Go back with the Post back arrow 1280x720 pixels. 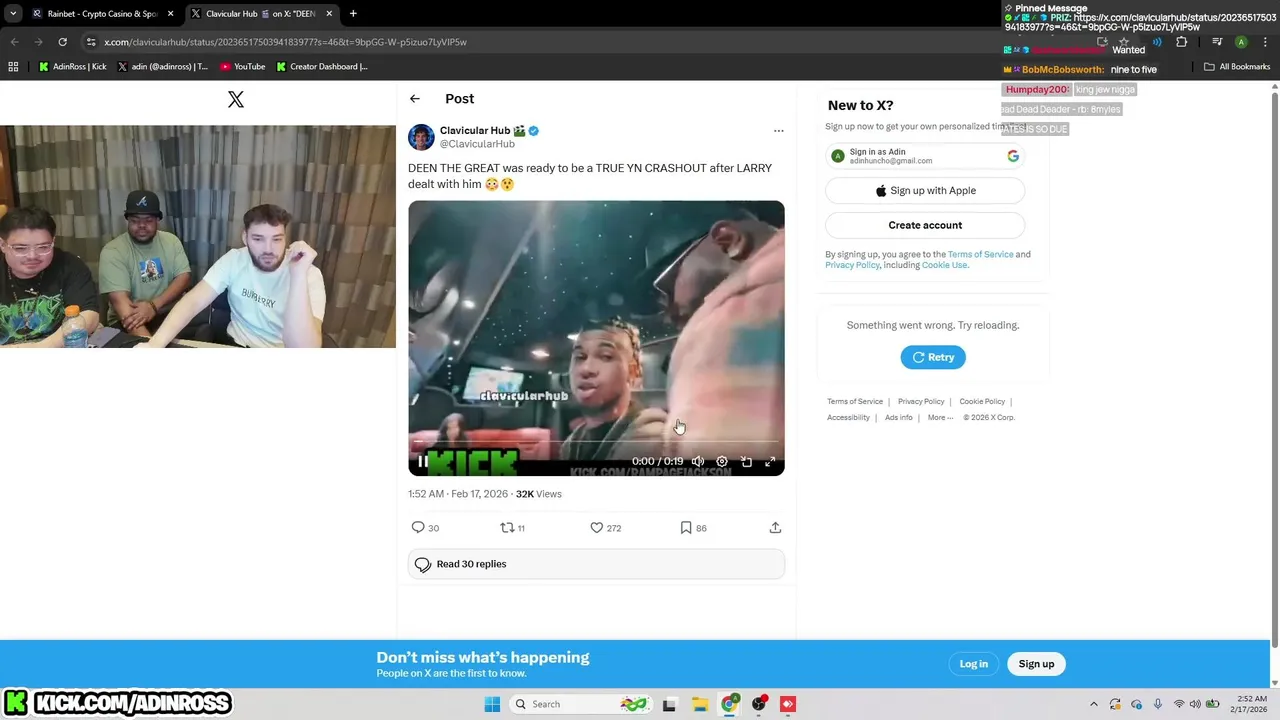(x=415, y=99)
